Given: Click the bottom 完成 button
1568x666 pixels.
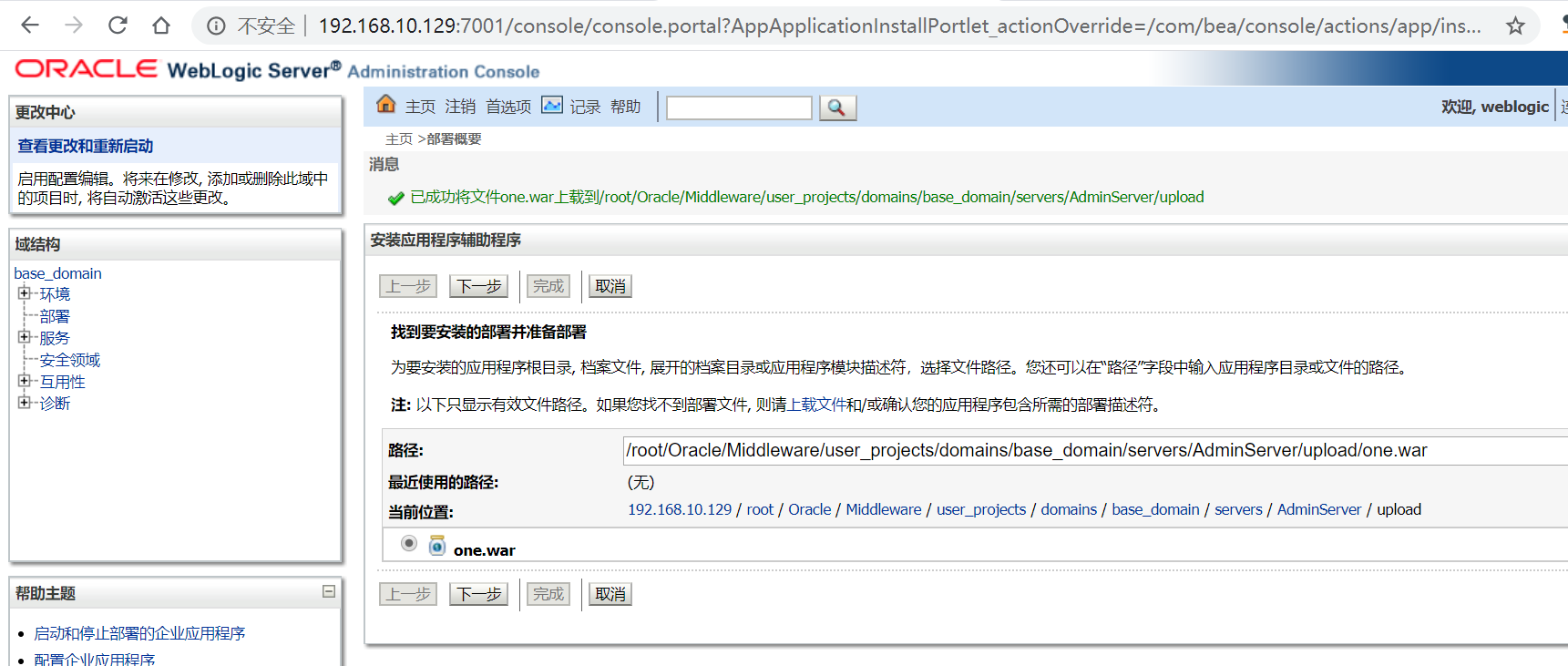Looking at the screenshot, I should click(x=548, y=594).
